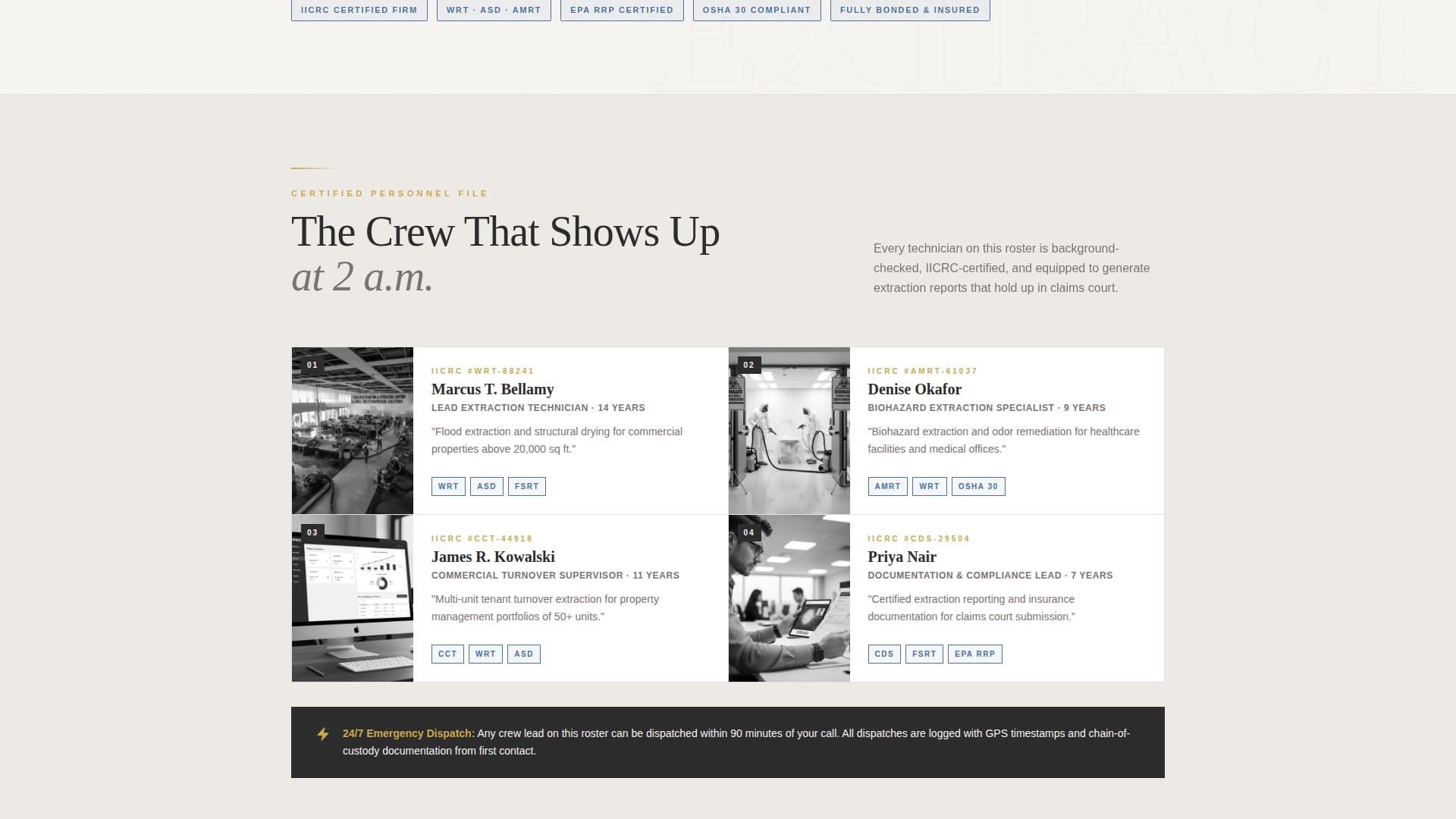Click Denise Okafor's AMRT tag
Image resolution: width=1456 pixels, height=819 pixels.
(x=888, y=486)
